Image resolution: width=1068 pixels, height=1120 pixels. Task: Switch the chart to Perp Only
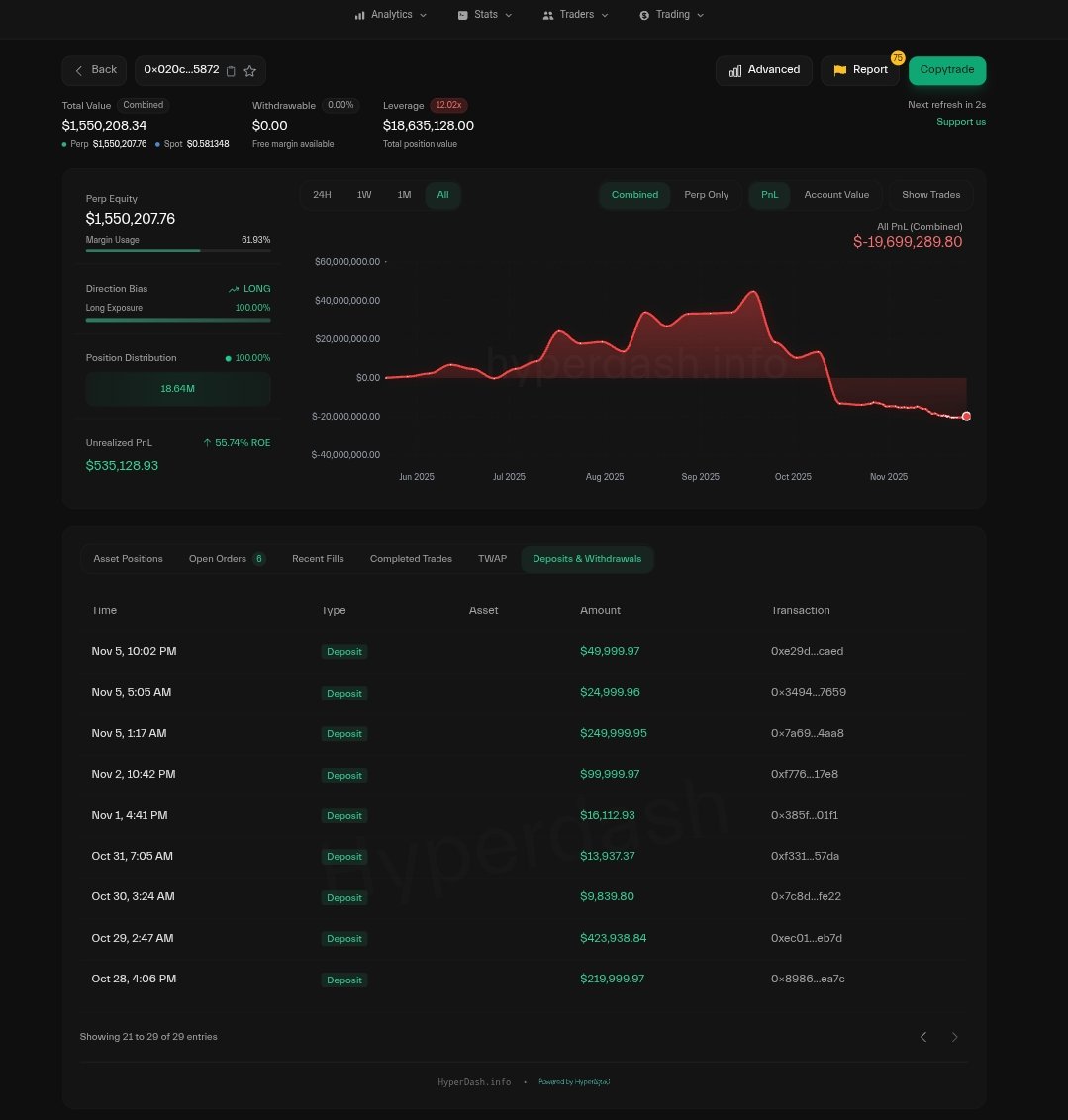tap(706, 195)
